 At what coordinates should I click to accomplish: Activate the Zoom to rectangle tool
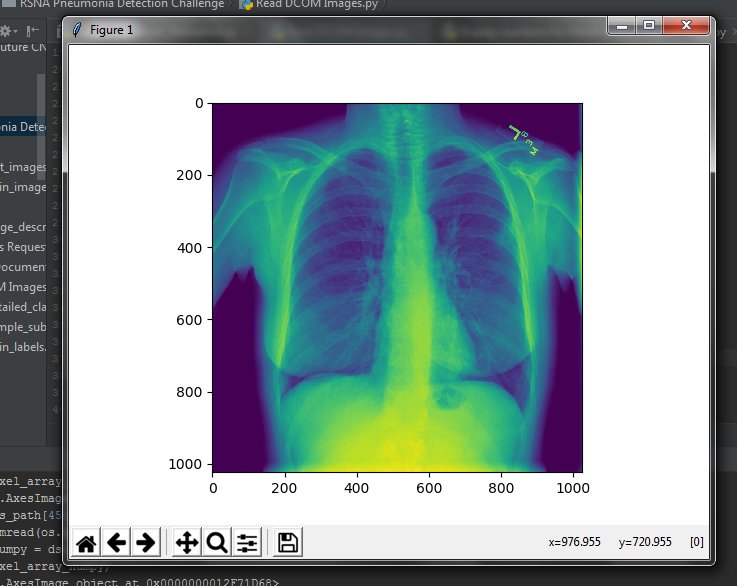tap(217, 543)
